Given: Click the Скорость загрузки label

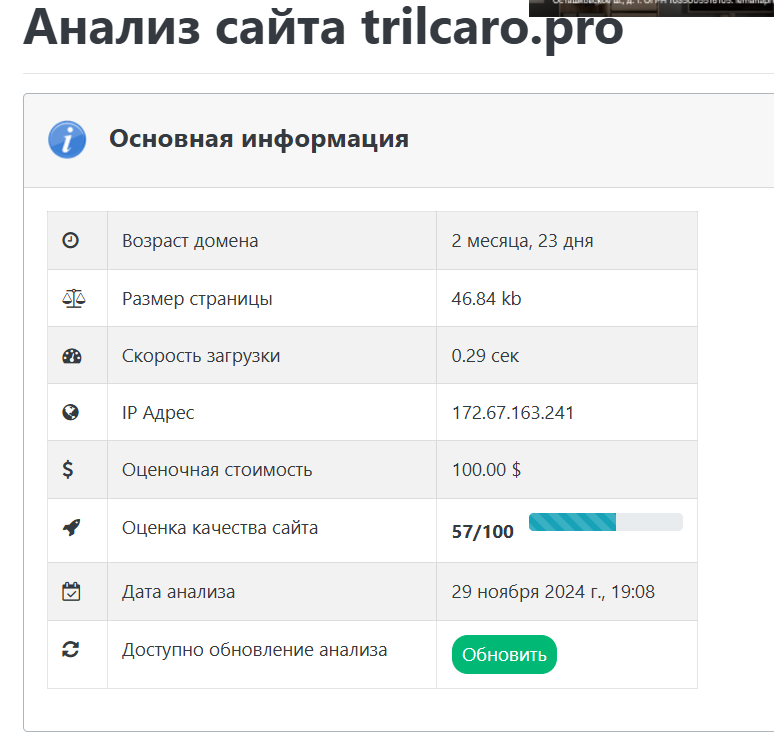Looking at the screenshot, I should (201, 356).
